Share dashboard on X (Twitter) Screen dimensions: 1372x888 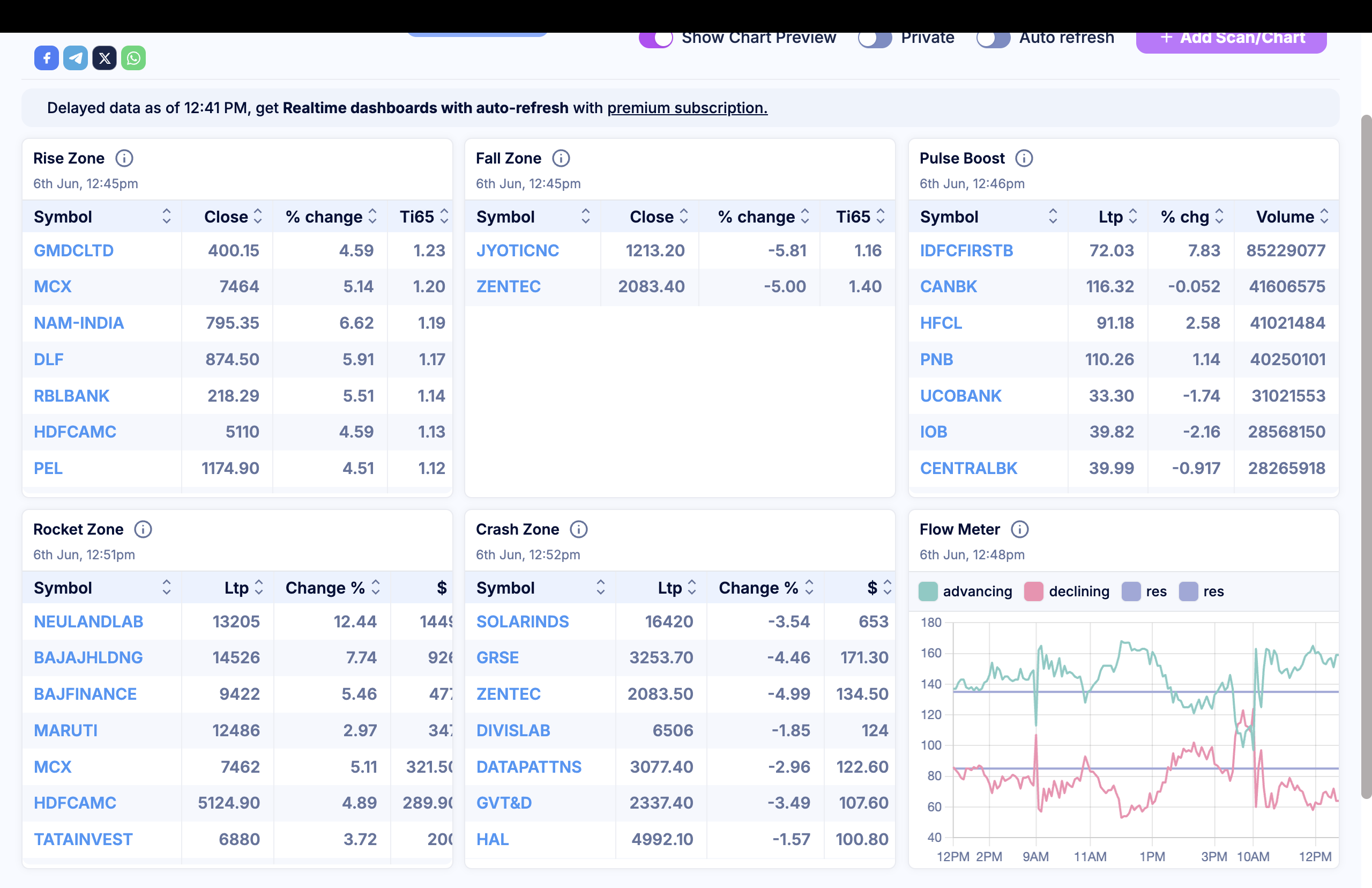(x=105, y=58)
